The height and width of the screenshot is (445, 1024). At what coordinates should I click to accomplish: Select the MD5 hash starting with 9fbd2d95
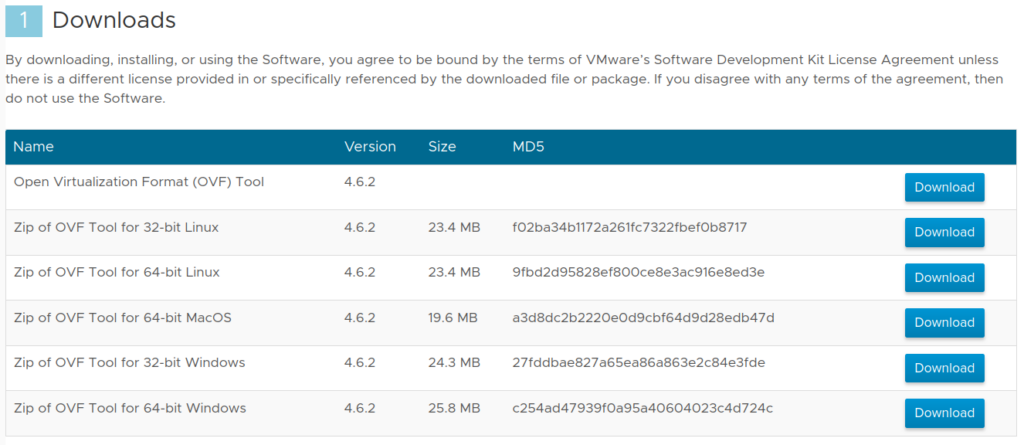pos(624,272)
